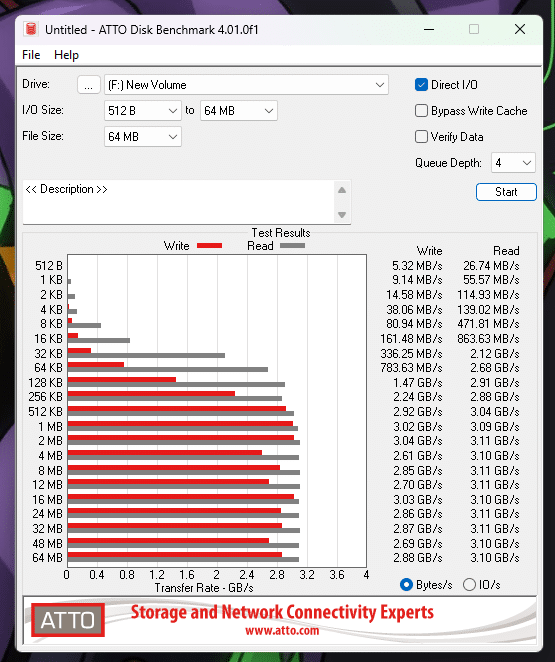
Task: Select the IO/s radio button
Action: click(x=469, y=585)
